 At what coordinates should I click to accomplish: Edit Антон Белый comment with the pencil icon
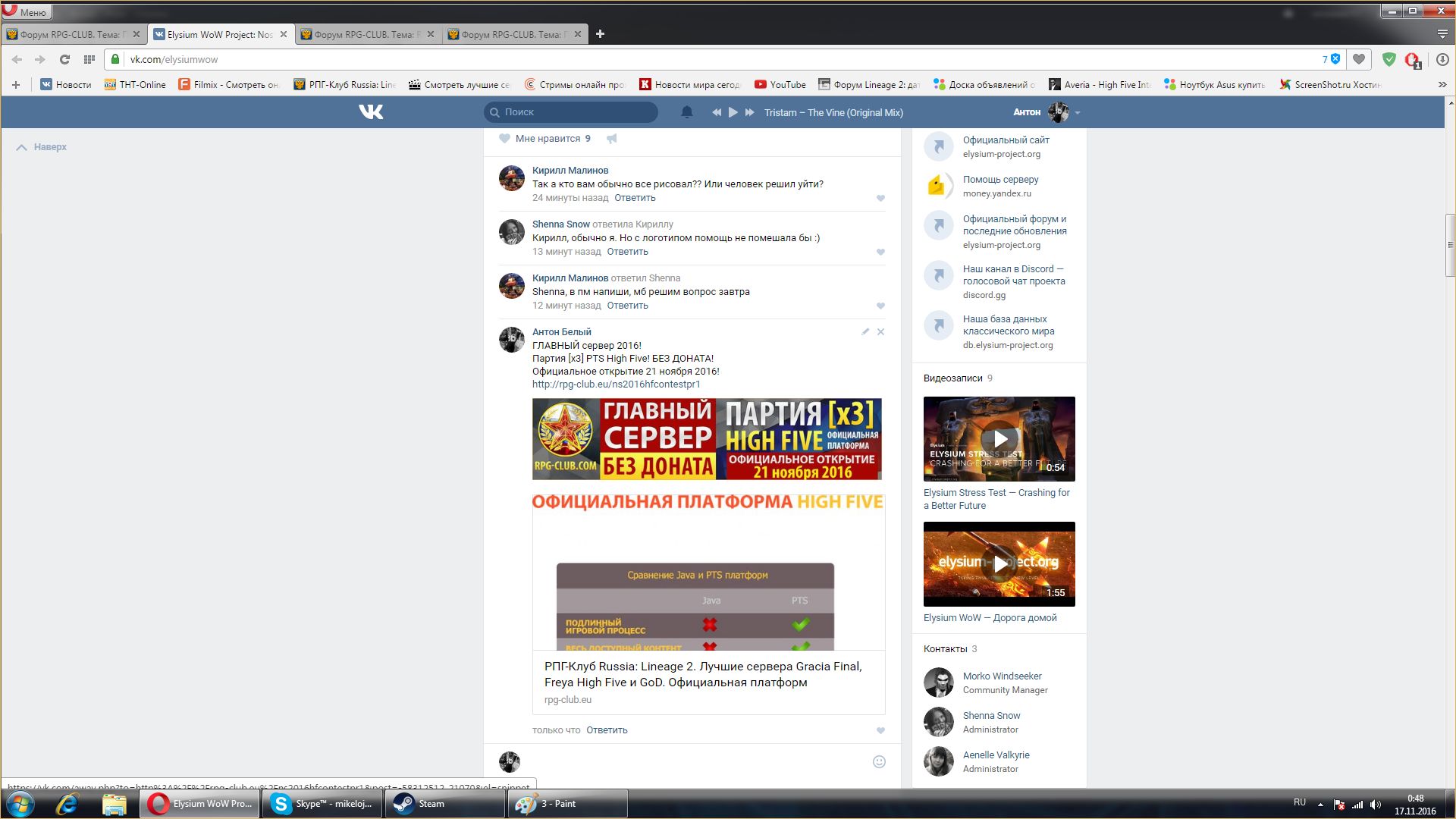click(x=865, y=332)
